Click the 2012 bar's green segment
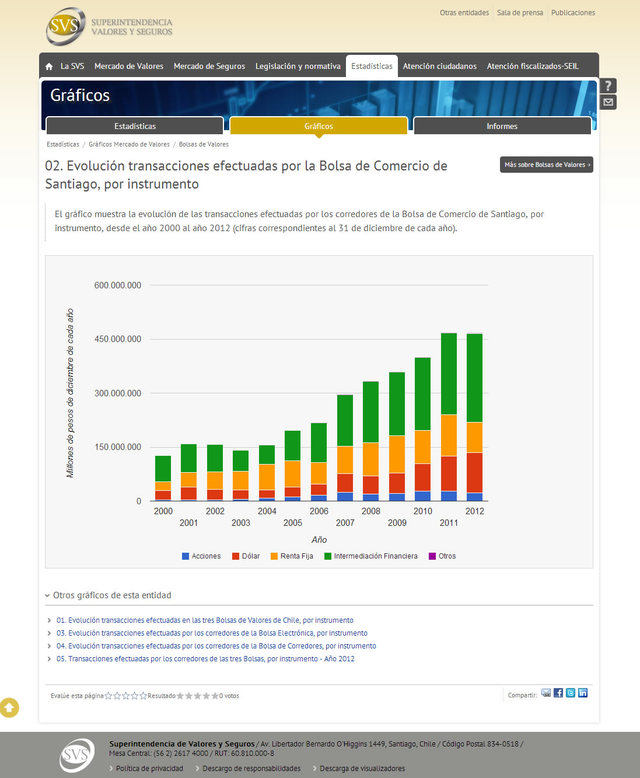This screenshot has height=778, width=640. tap(475, 378)
